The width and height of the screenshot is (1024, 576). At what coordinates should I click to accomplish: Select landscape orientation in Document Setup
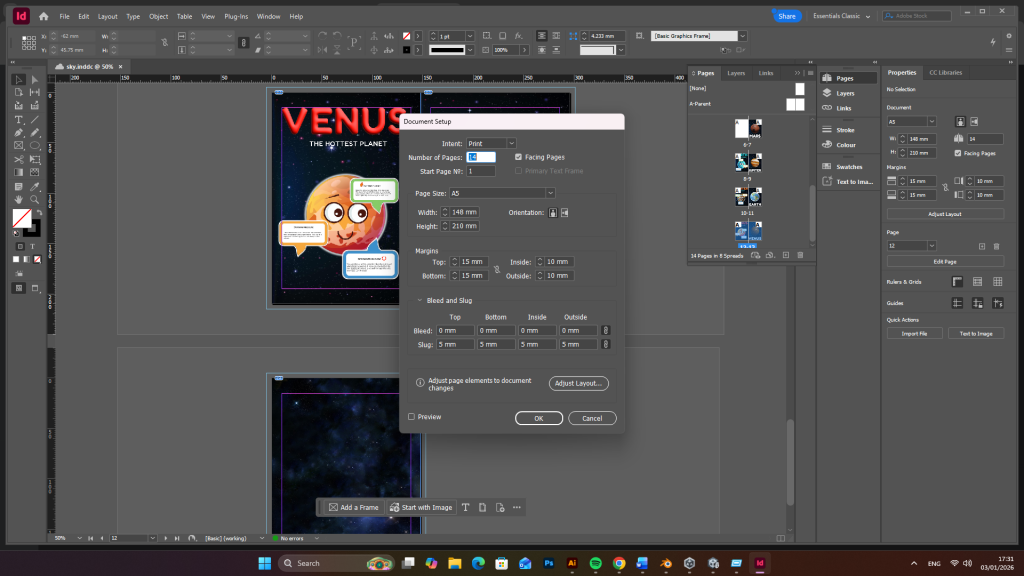tap(564, 212)
